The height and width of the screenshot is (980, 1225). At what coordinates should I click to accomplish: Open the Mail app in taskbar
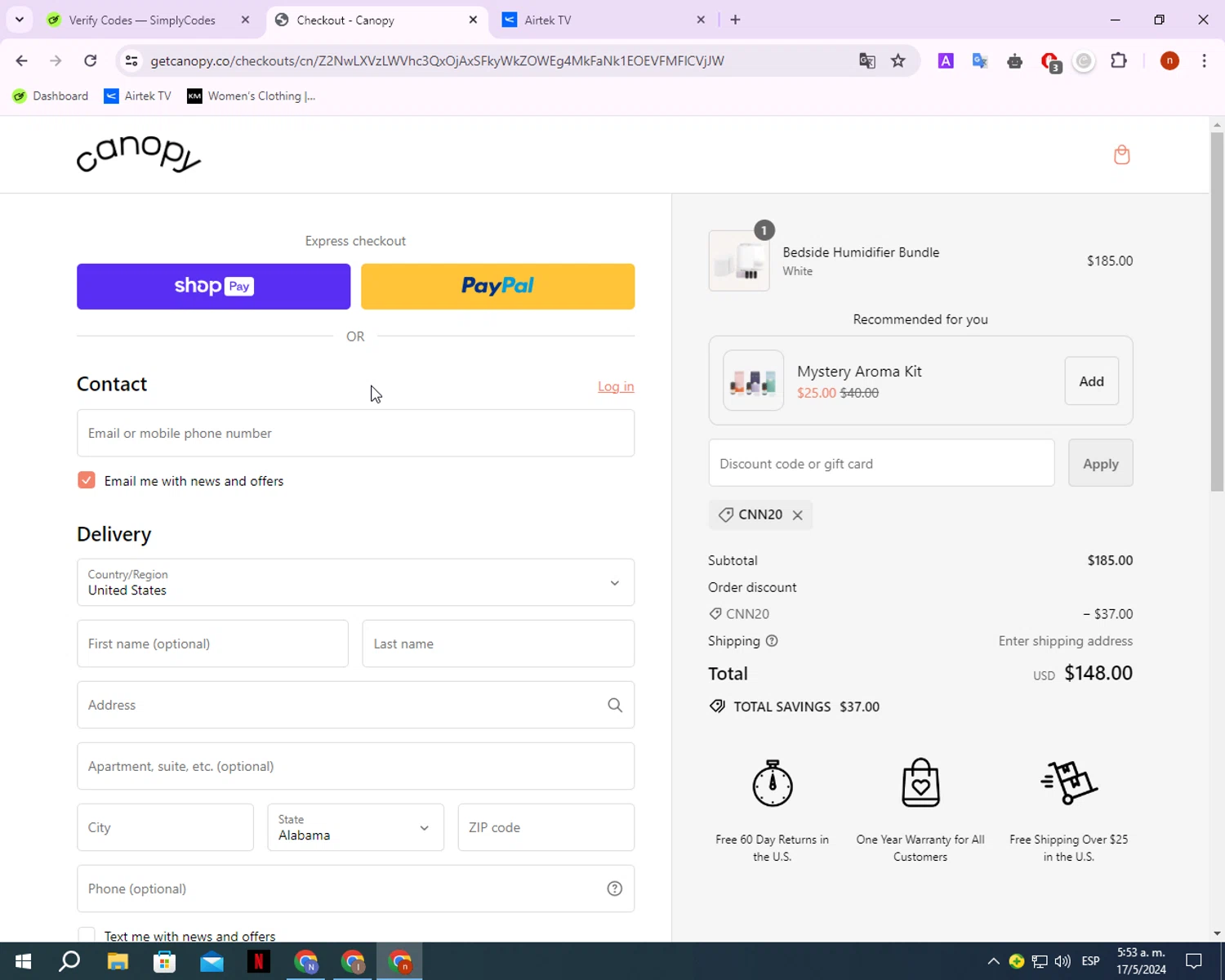[x=212, y=961]
